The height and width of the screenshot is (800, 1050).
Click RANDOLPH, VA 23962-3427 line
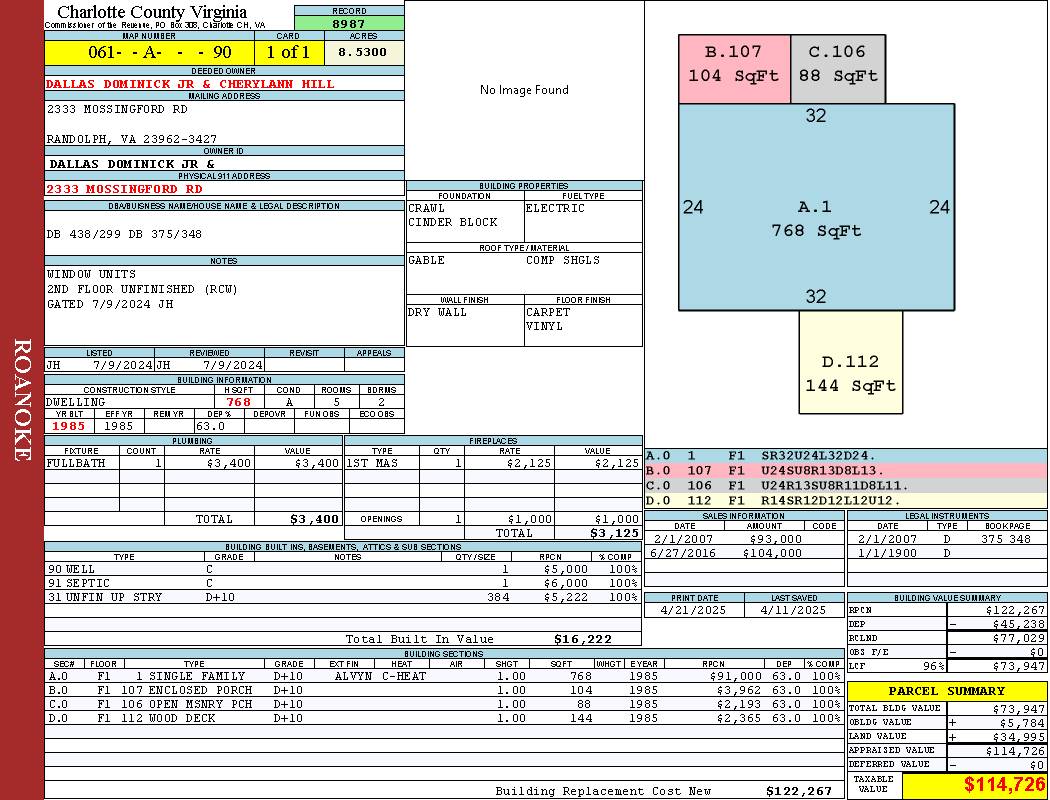coord(132,139)
